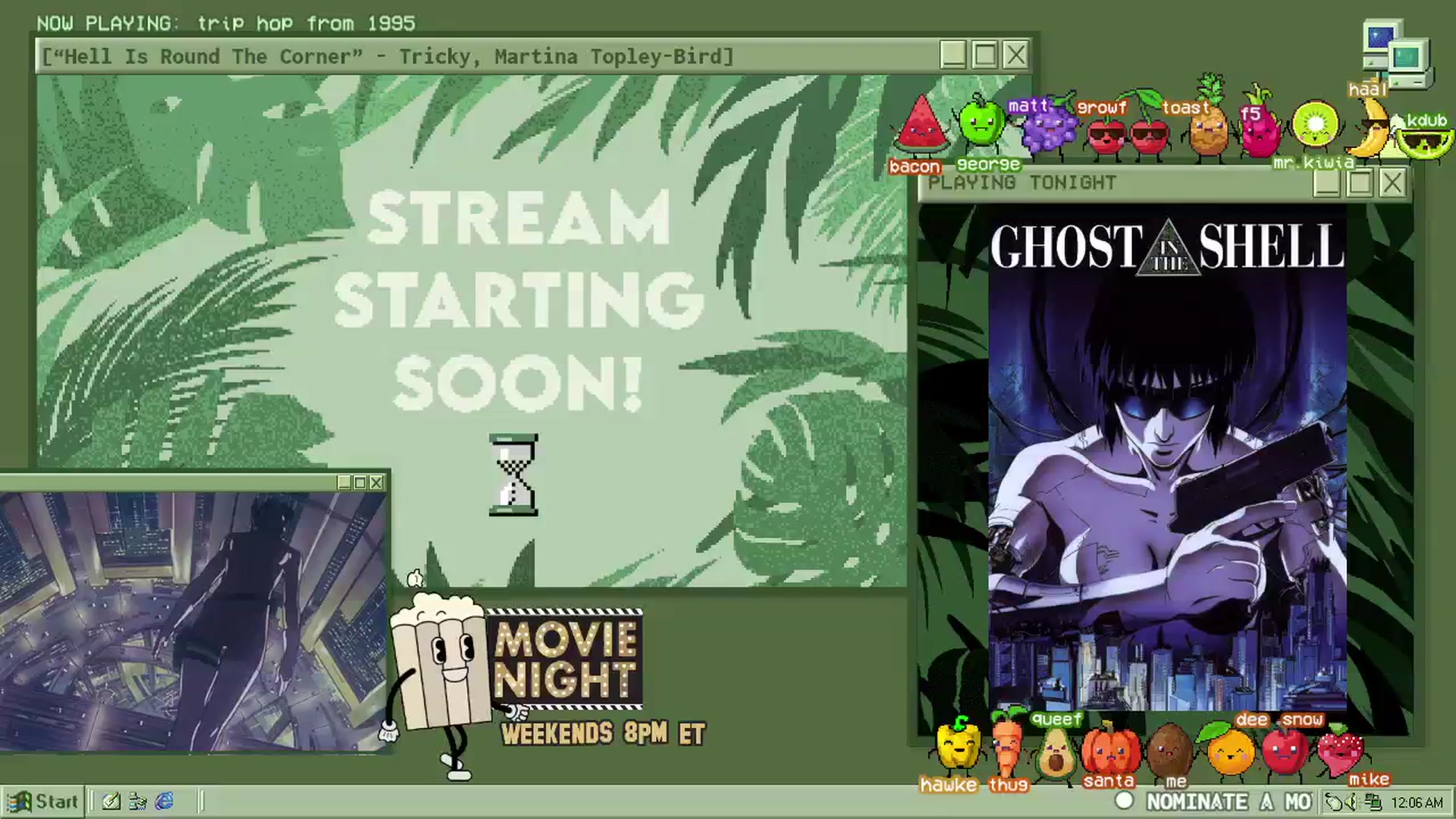Close the small video preview window
The width and height of the screenshot is (1456, 819).
(x=376, y=482)
